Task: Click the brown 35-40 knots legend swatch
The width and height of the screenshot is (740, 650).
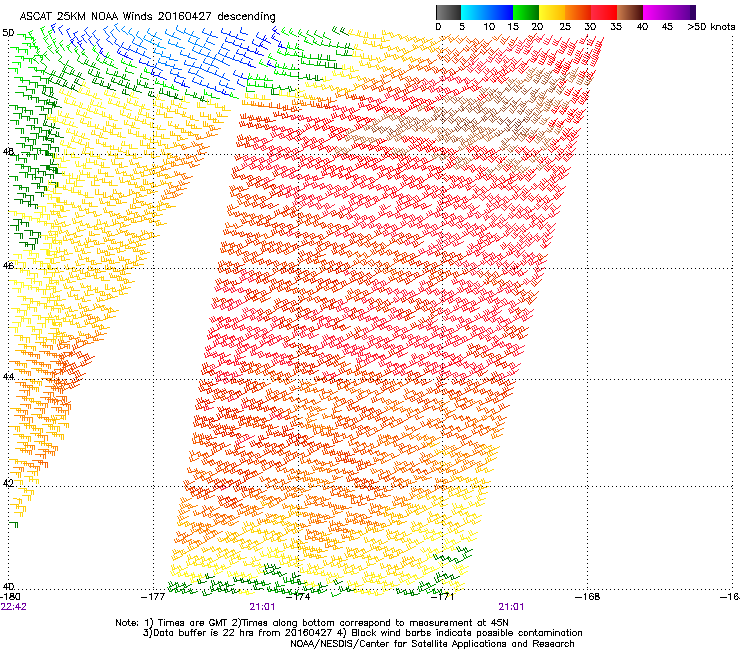Action: coord(630,12)
